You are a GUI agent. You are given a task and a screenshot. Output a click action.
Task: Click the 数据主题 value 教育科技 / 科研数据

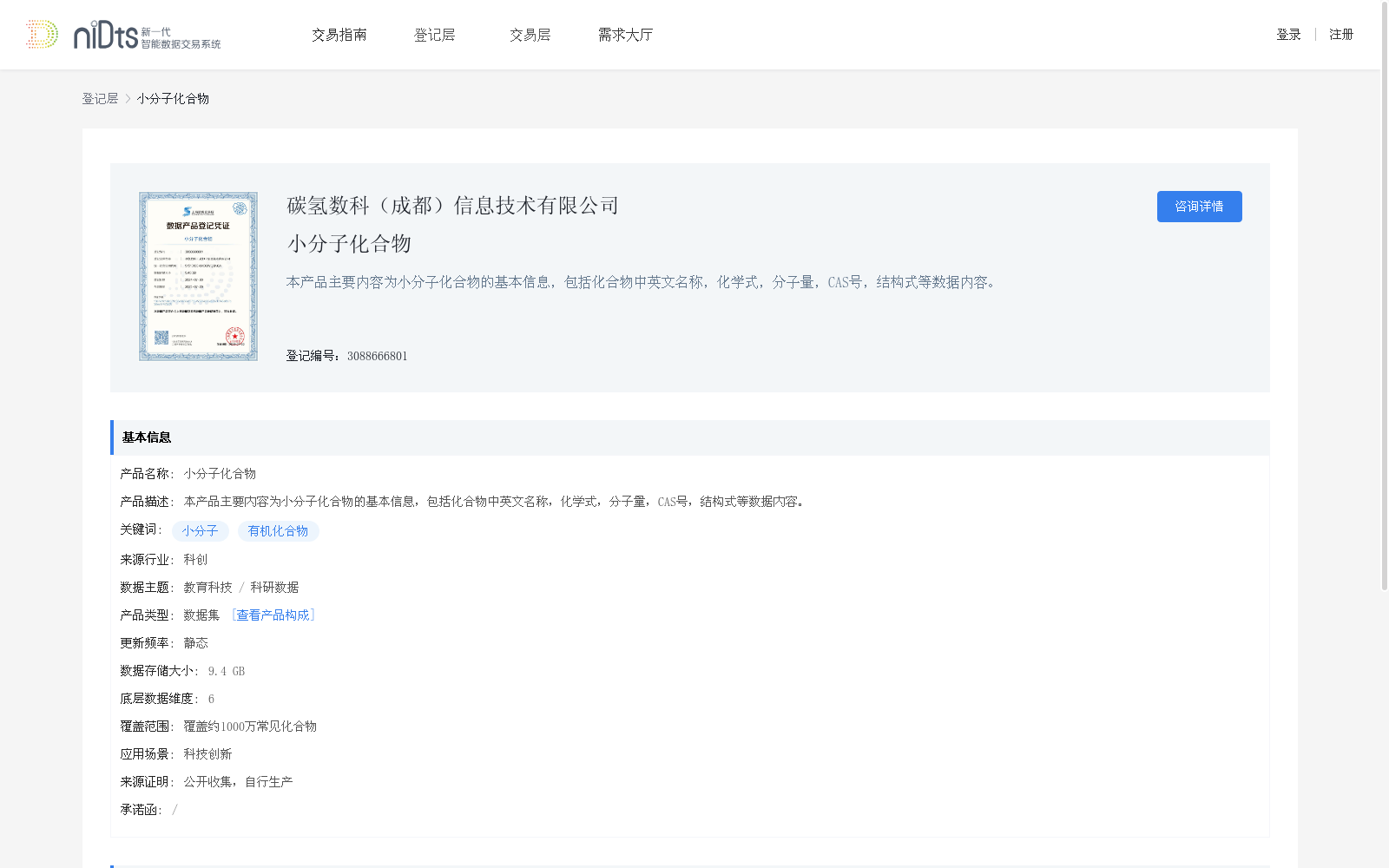click(x=240, y=588)
